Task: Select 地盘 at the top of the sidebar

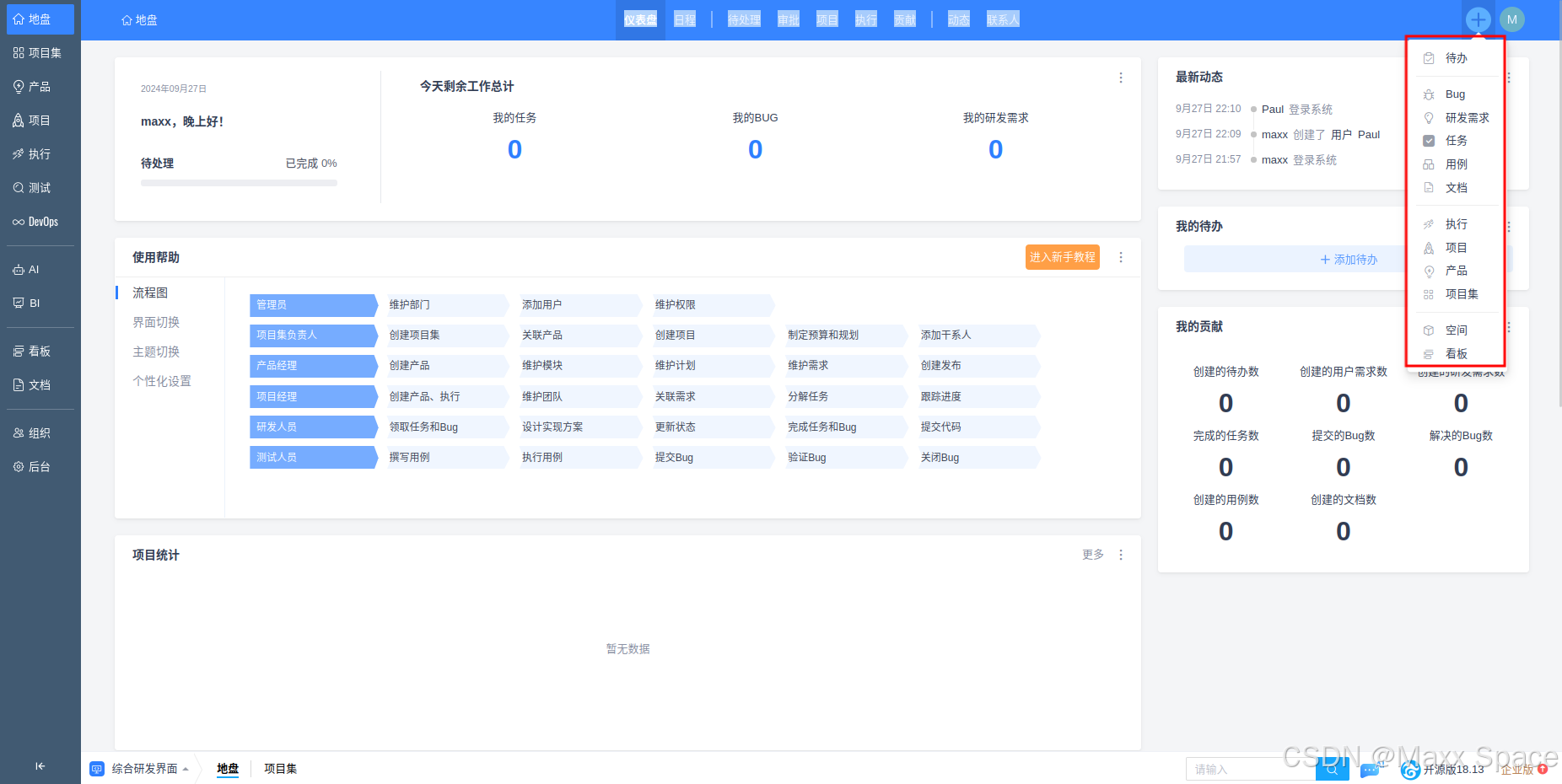Action: point(40,19)
